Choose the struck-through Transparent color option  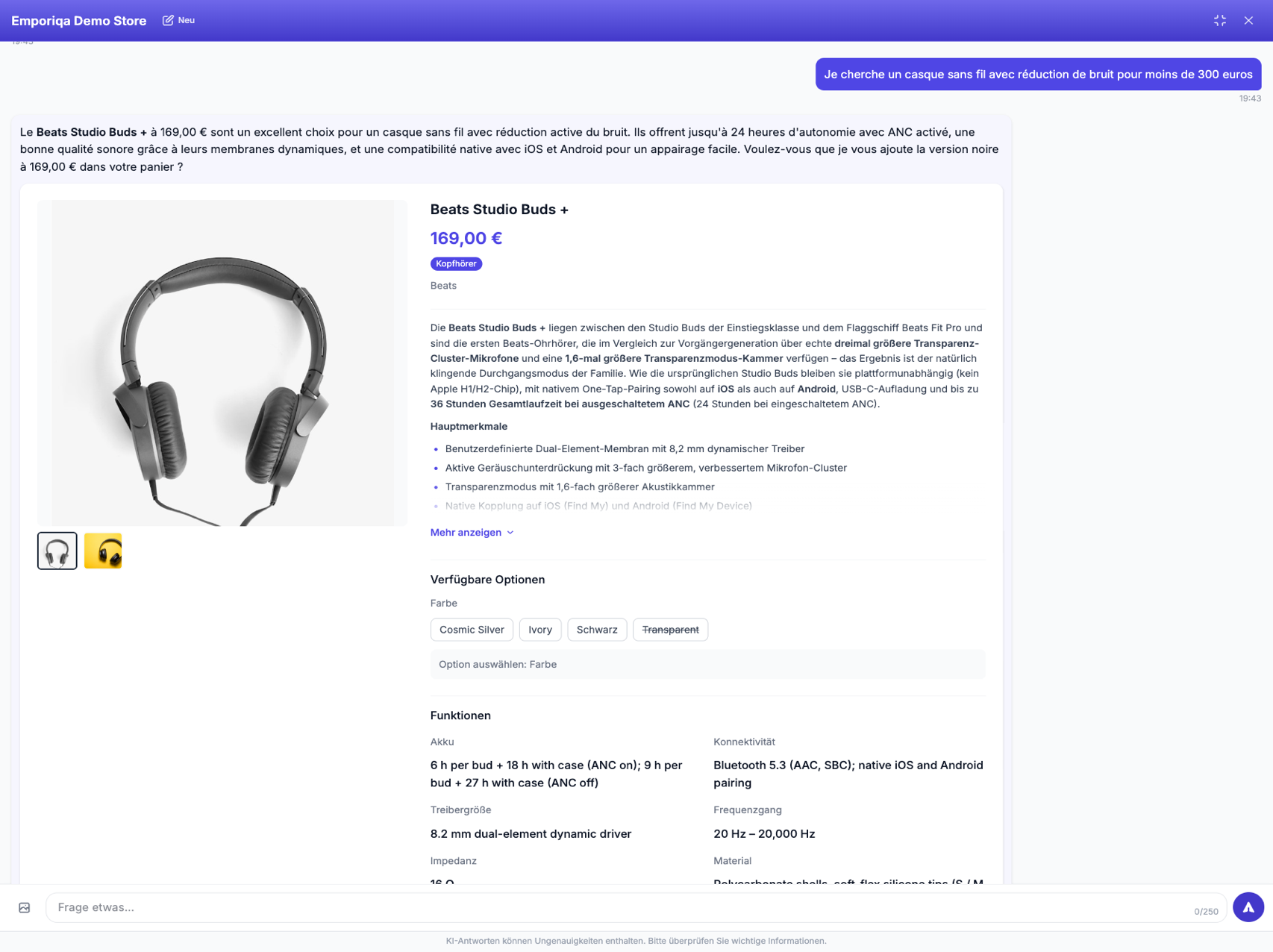670,629
